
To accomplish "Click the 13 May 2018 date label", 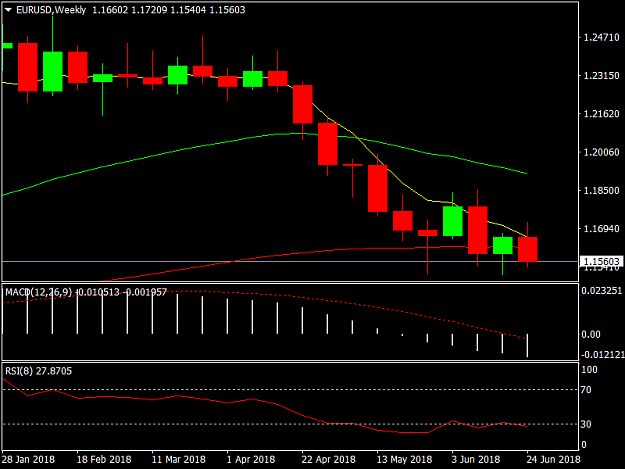I will [404, 459].
